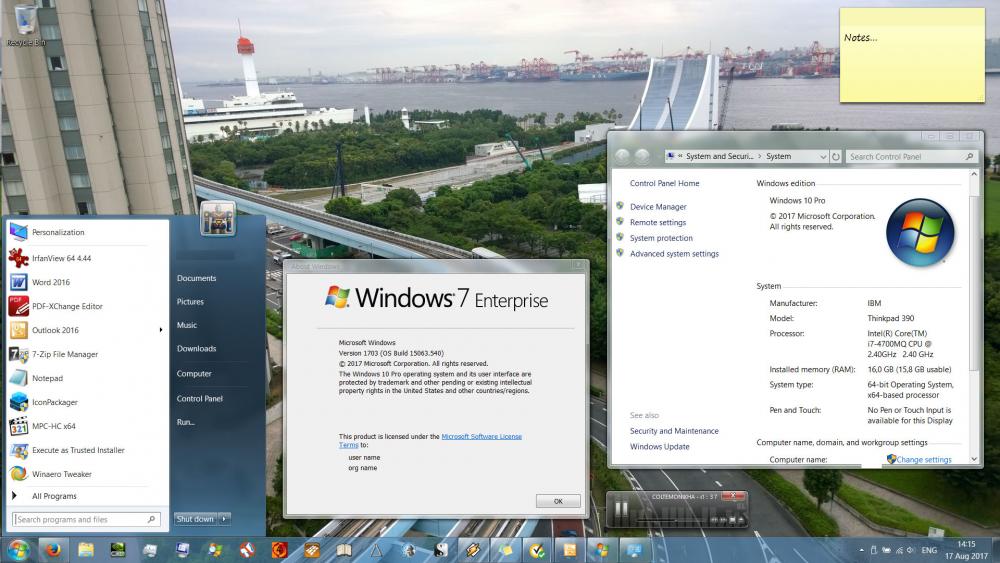1000x563 pixels.
Task: Click the user account picture in Start menu
Action: coord(217,219)
